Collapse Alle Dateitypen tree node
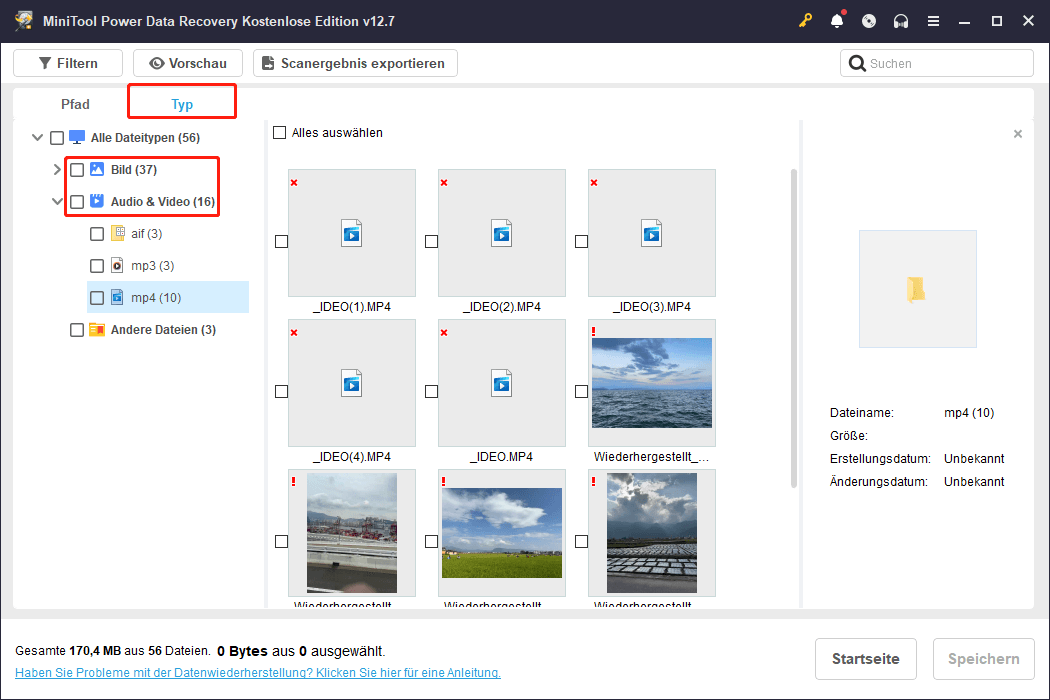This screenshot has height=700, width=1050. [37, 137]
